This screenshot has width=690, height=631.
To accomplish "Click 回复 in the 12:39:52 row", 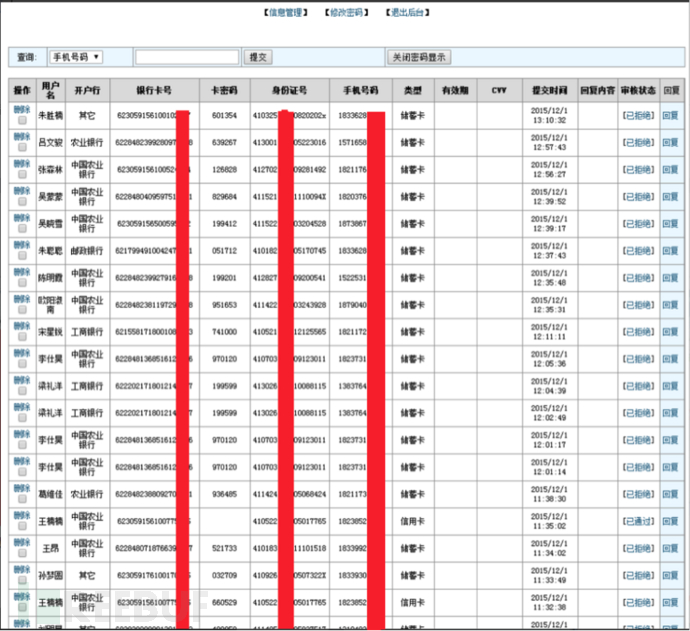I will tap(670, 197).
